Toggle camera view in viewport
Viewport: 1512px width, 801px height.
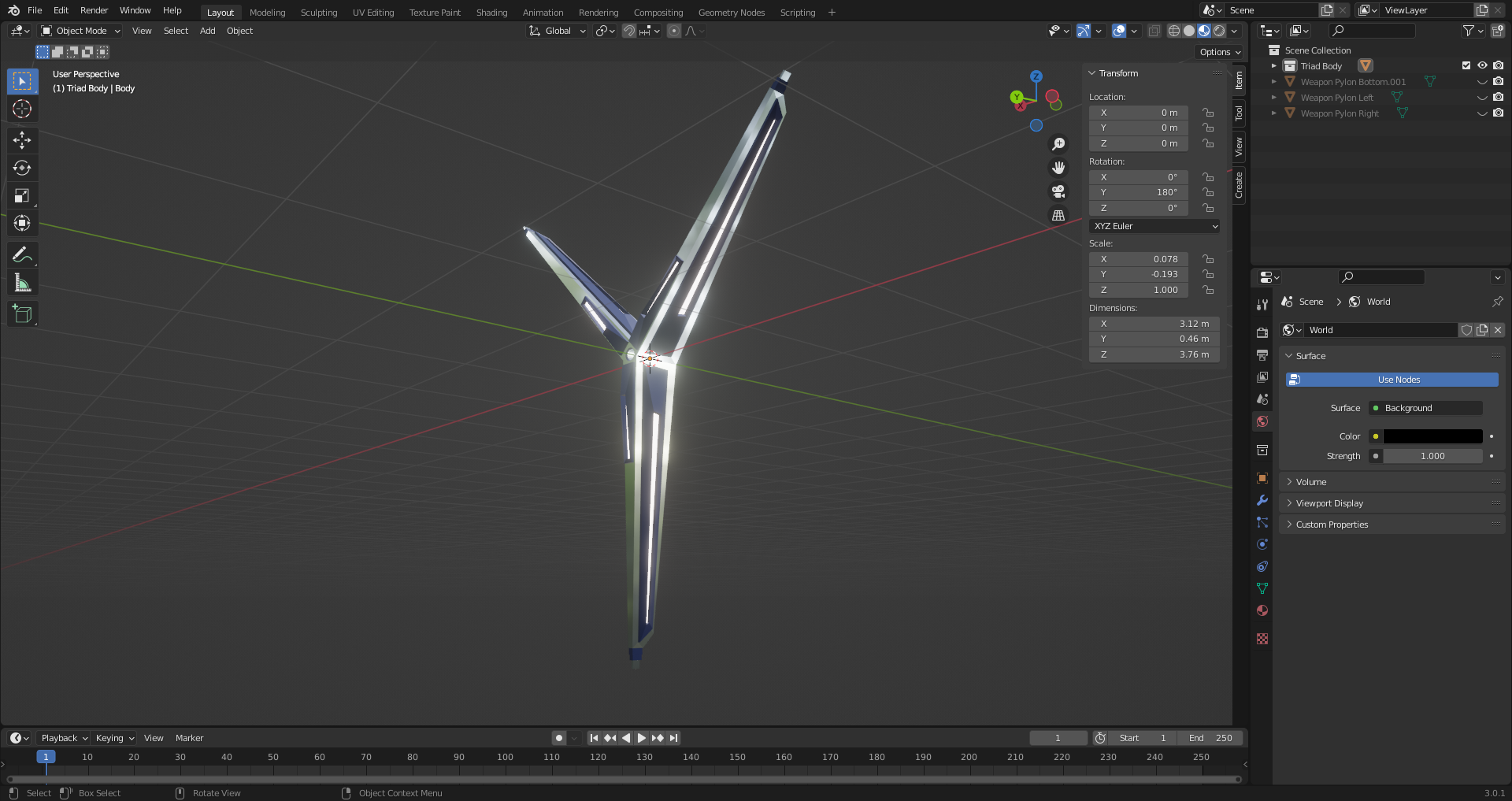(x=1058, y=191)
